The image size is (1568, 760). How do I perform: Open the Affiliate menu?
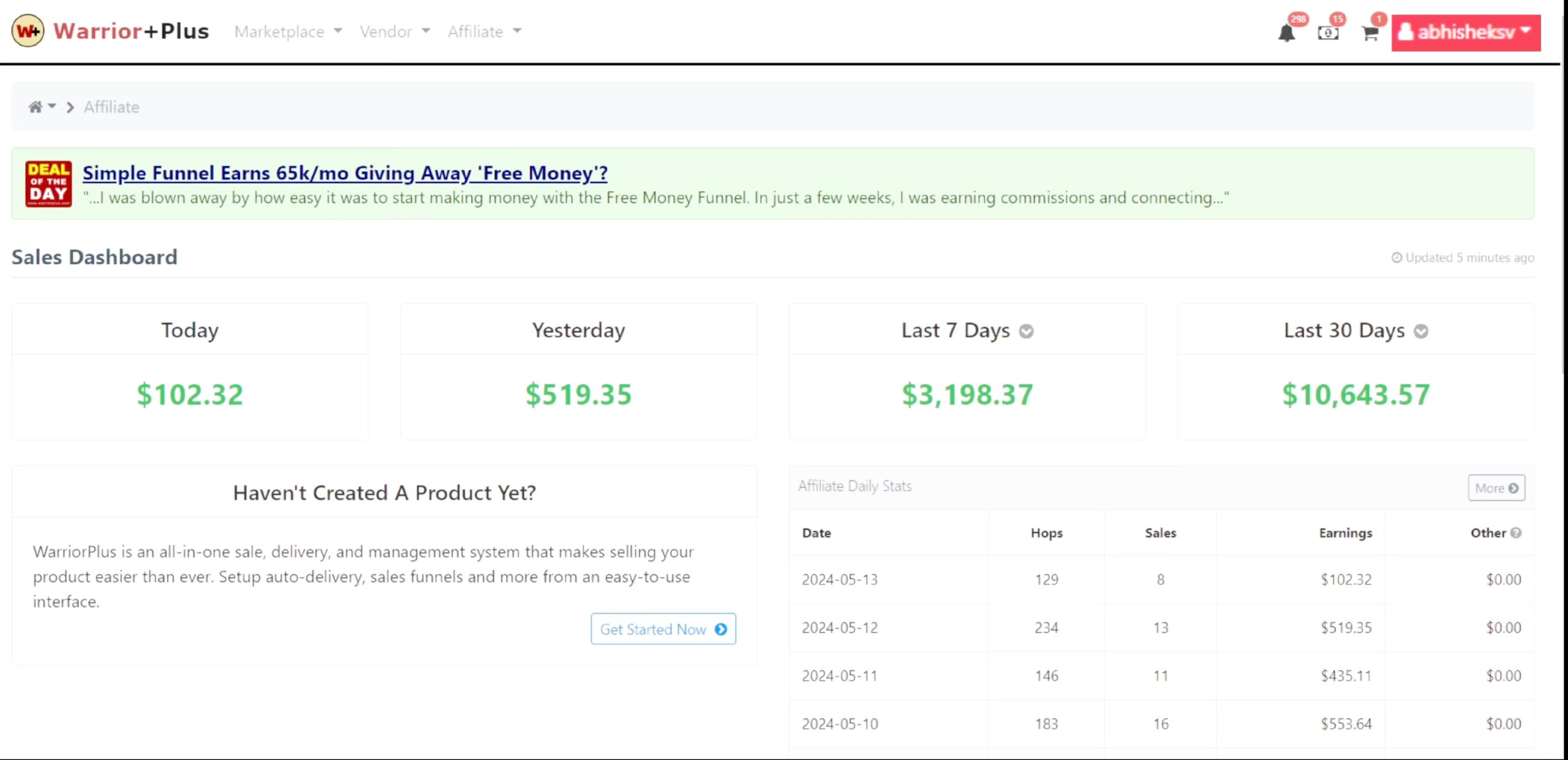coord(484,31)
